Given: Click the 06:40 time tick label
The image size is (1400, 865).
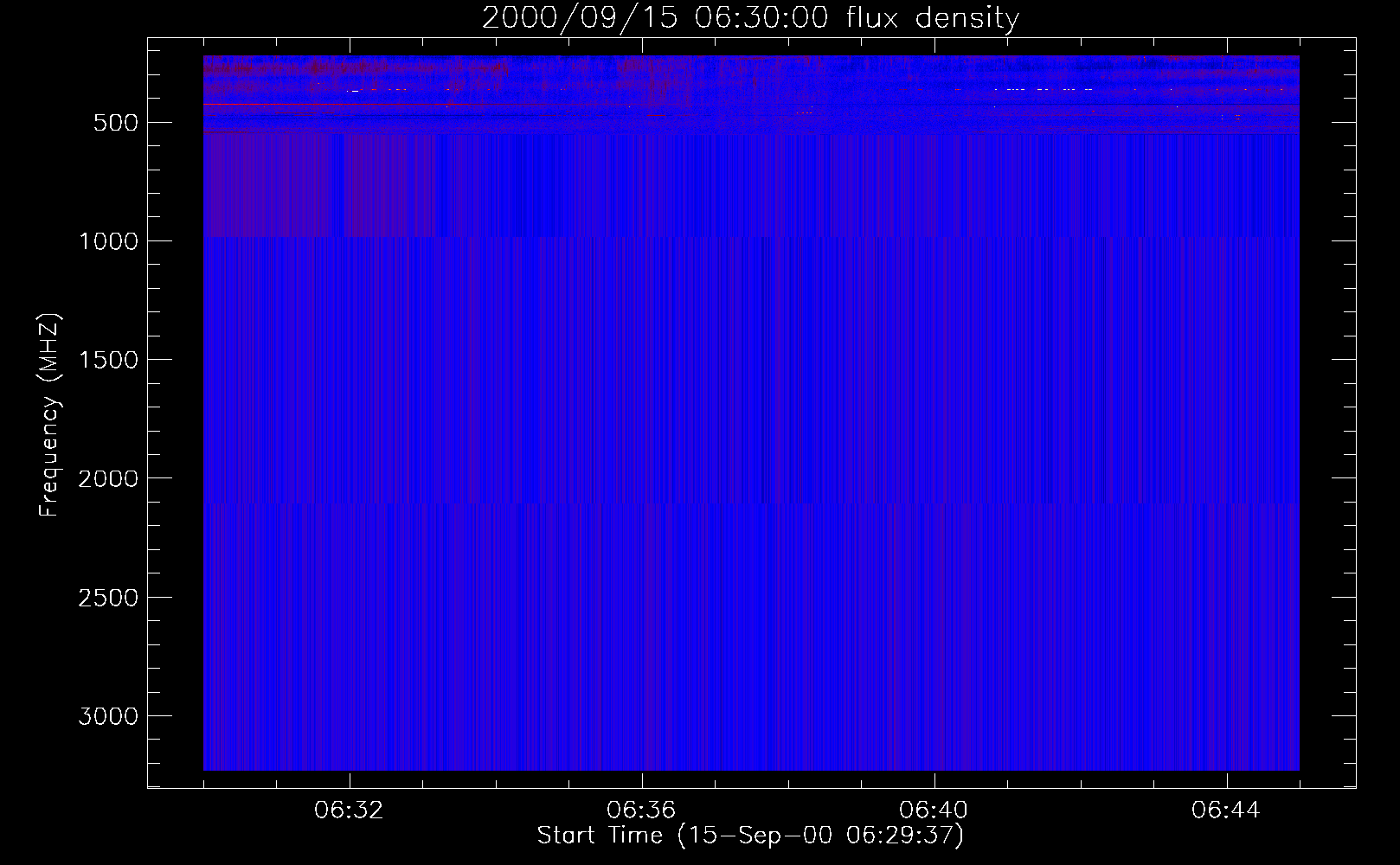Looking at the screenshot, I should pyautogui.click(x=934, y=811).
